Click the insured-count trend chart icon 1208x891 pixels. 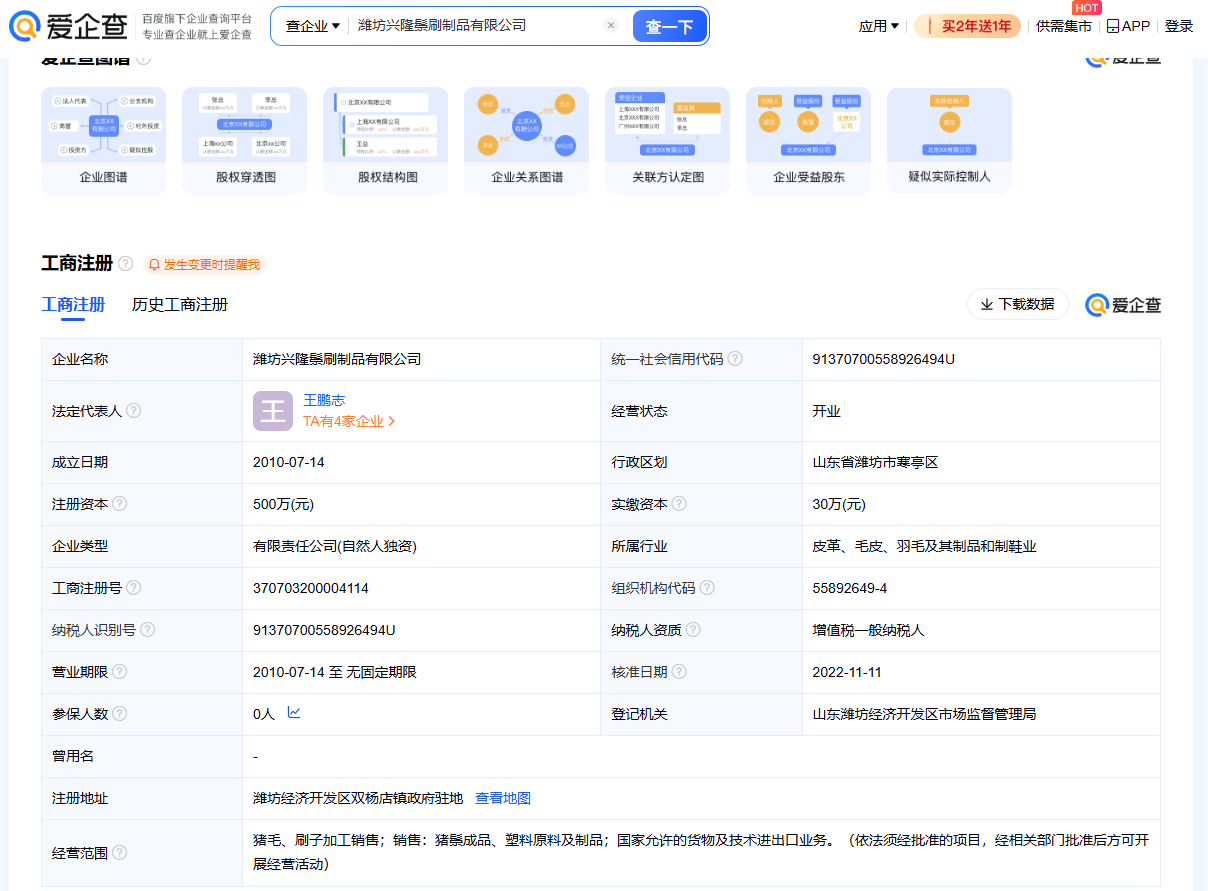coord(294,713)
